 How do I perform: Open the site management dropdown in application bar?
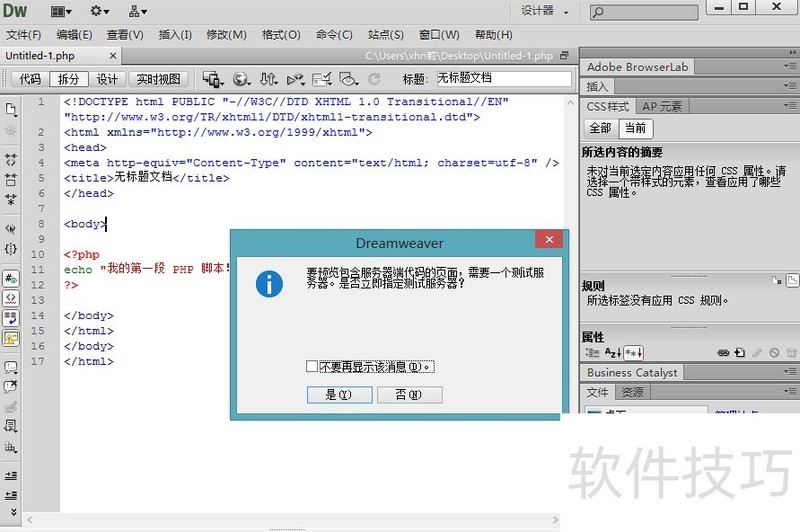click(x=138, y=11)
